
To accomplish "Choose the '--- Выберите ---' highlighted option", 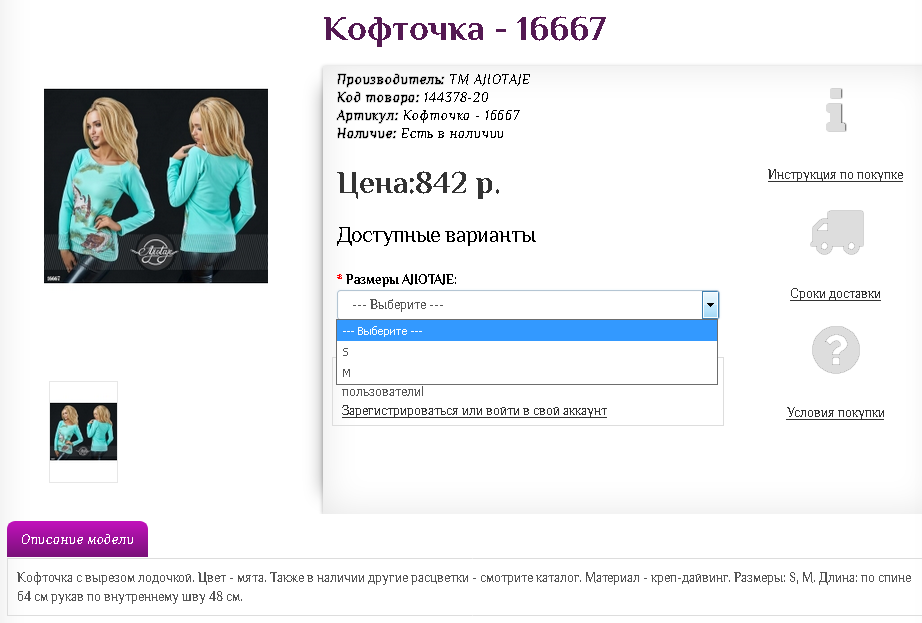I will pos(527,331).
